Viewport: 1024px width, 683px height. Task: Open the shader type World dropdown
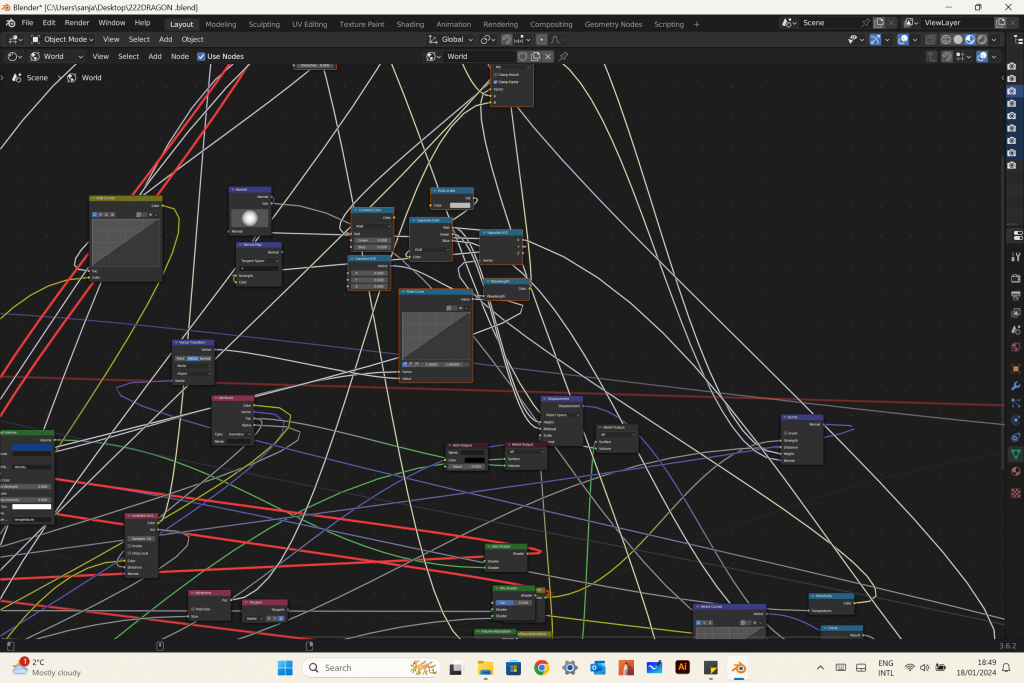pyautogui.click(x=57, y=57)
